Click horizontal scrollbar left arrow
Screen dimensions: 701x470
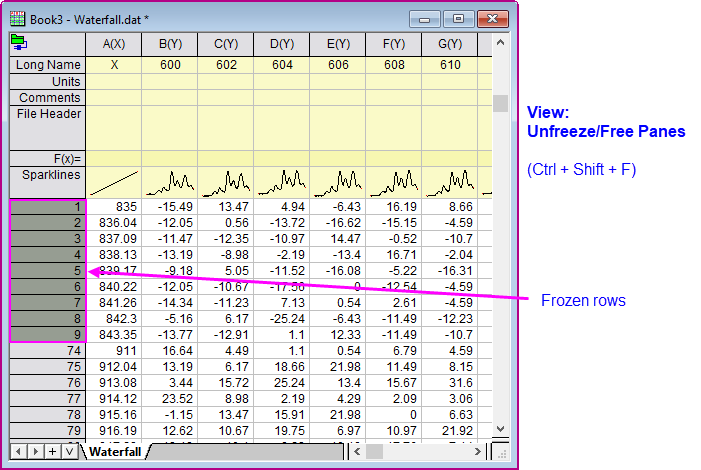(357, 452)
